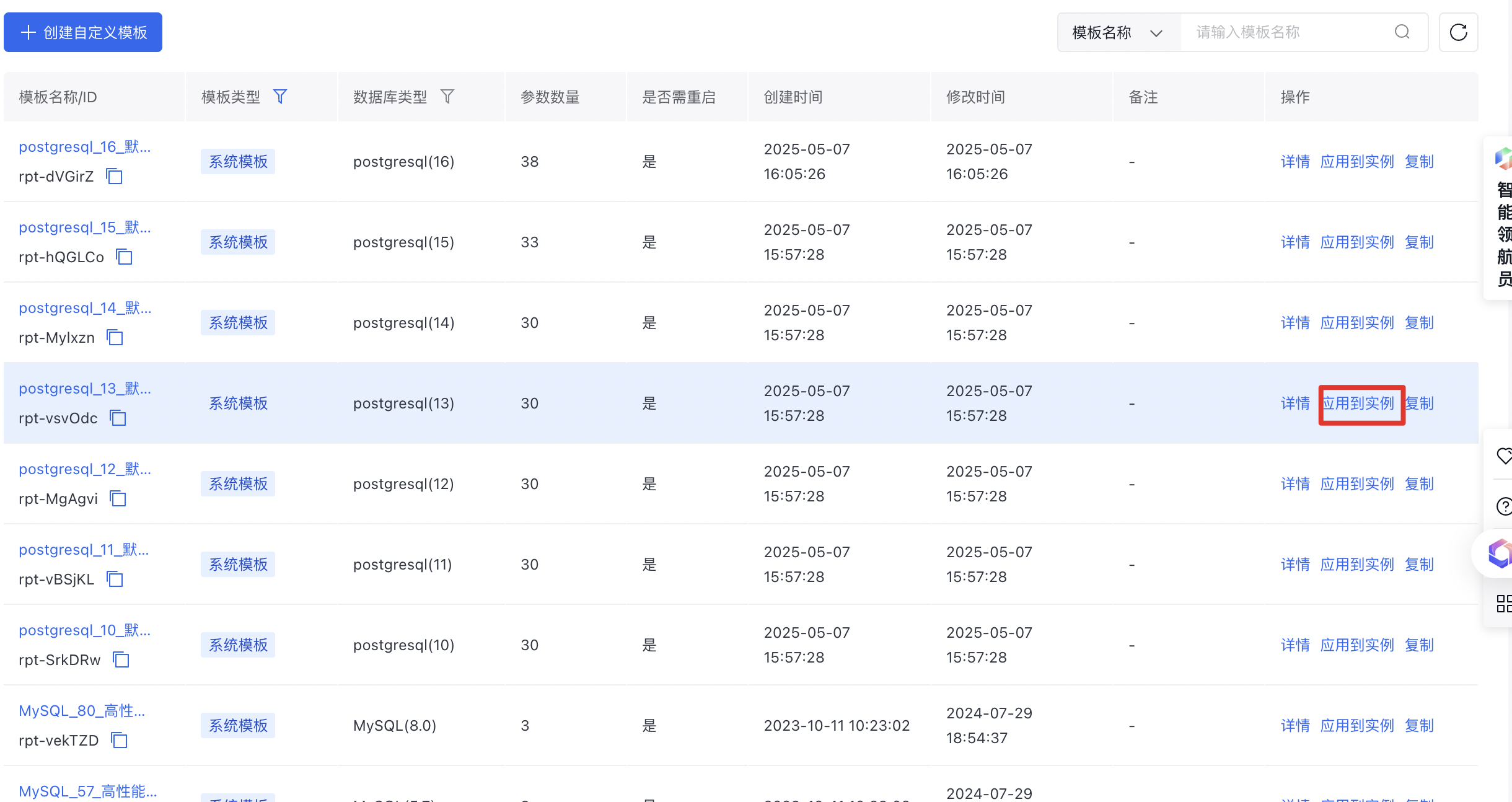Open the postgresql_10 template name link
The height and width of the screenshot is (802, 1512).
click(x=85, y=630)
